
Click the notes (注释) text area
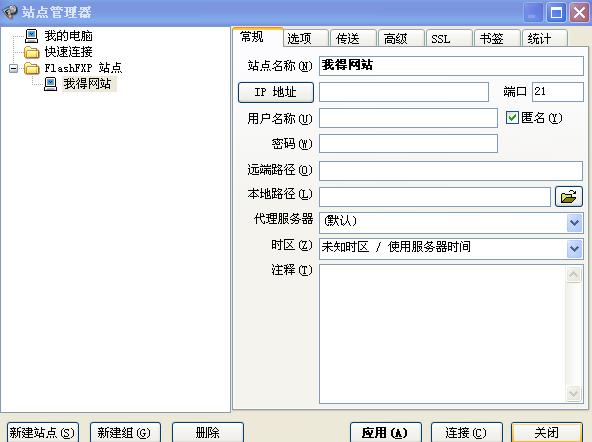click(442, 334)
